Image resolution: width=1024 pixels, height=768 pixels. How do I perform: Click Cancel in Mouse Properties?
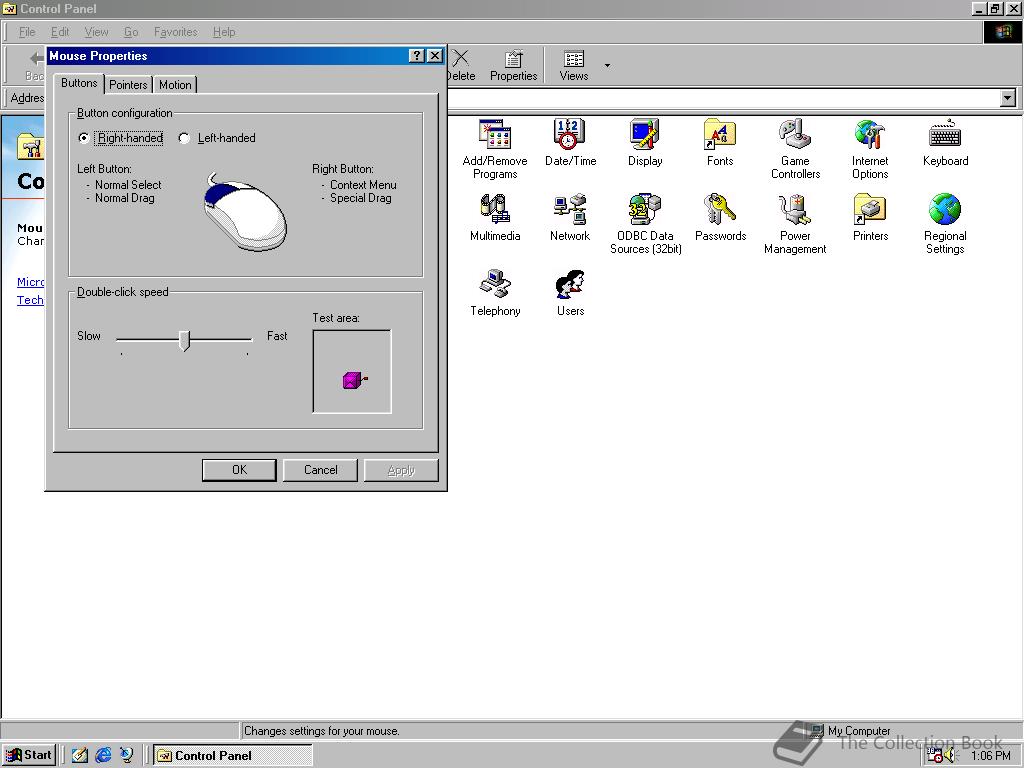320,470
